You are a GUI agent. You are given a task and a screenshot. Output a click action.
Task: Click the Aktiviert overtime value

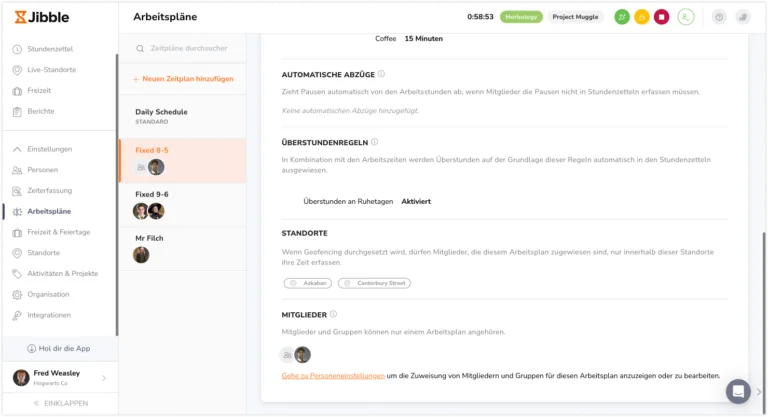click(416, 201)
